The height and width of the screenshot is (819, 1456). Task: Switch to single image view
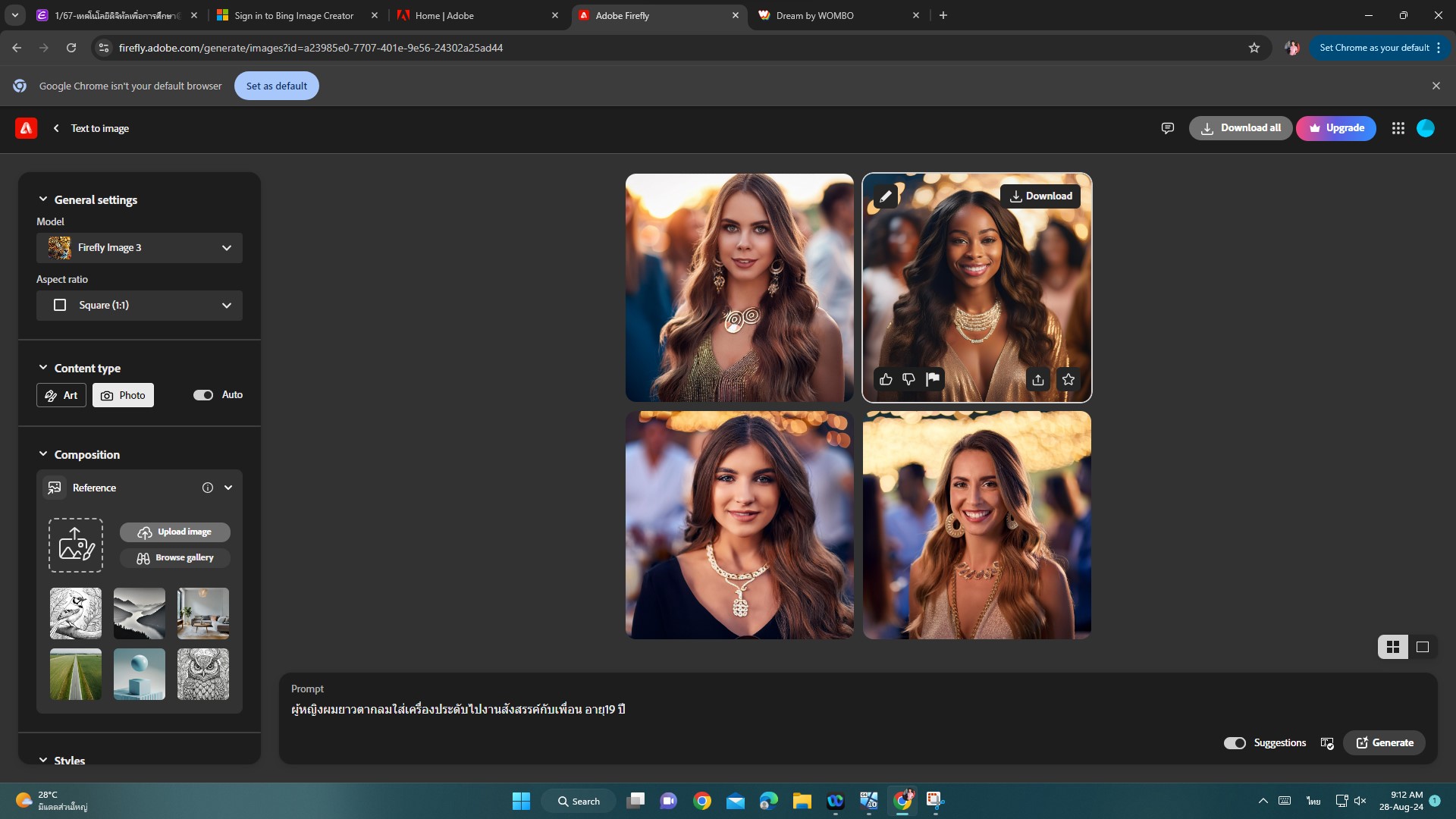1423,647
